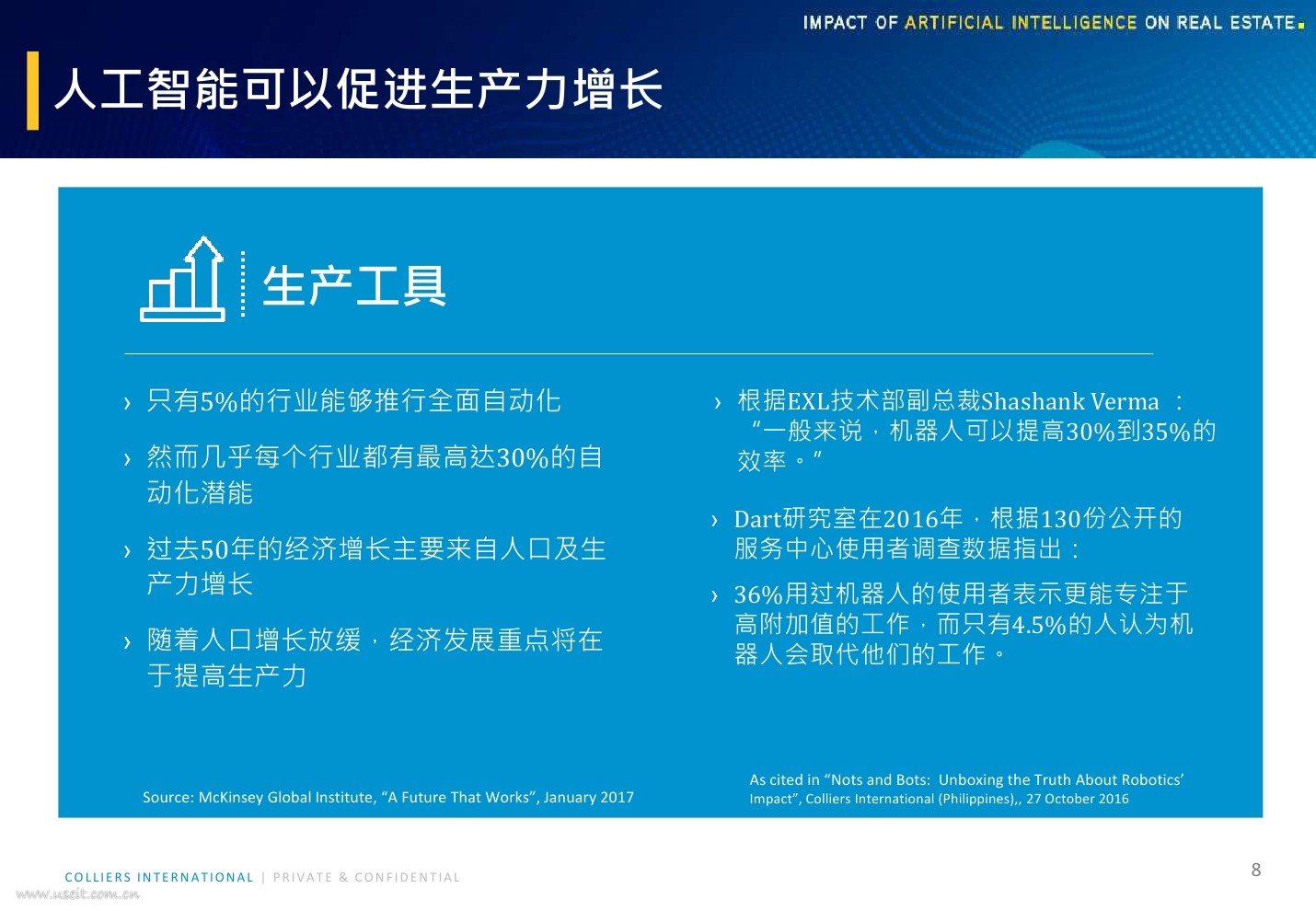Click the arrow bullet before Dart研究室 item
Image resolution: width=1316 pixels, height=911 pixels.
click(x=717, y=519)
